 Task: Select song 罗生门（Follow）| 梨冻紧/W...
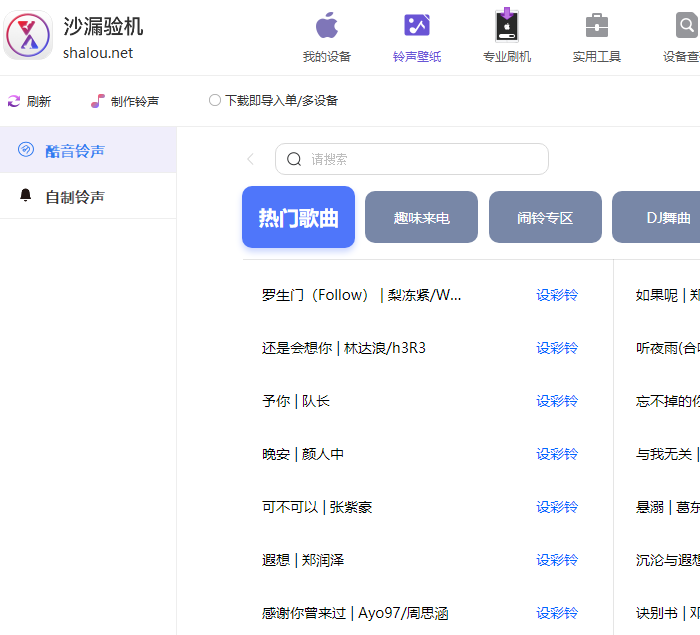coord(361,295)
